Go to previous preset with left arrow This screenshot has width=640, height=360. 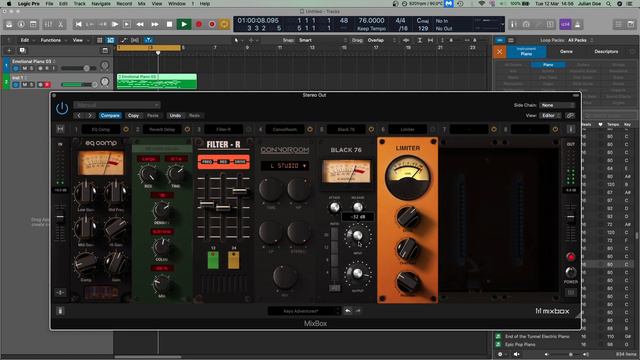tap(79, 116)
